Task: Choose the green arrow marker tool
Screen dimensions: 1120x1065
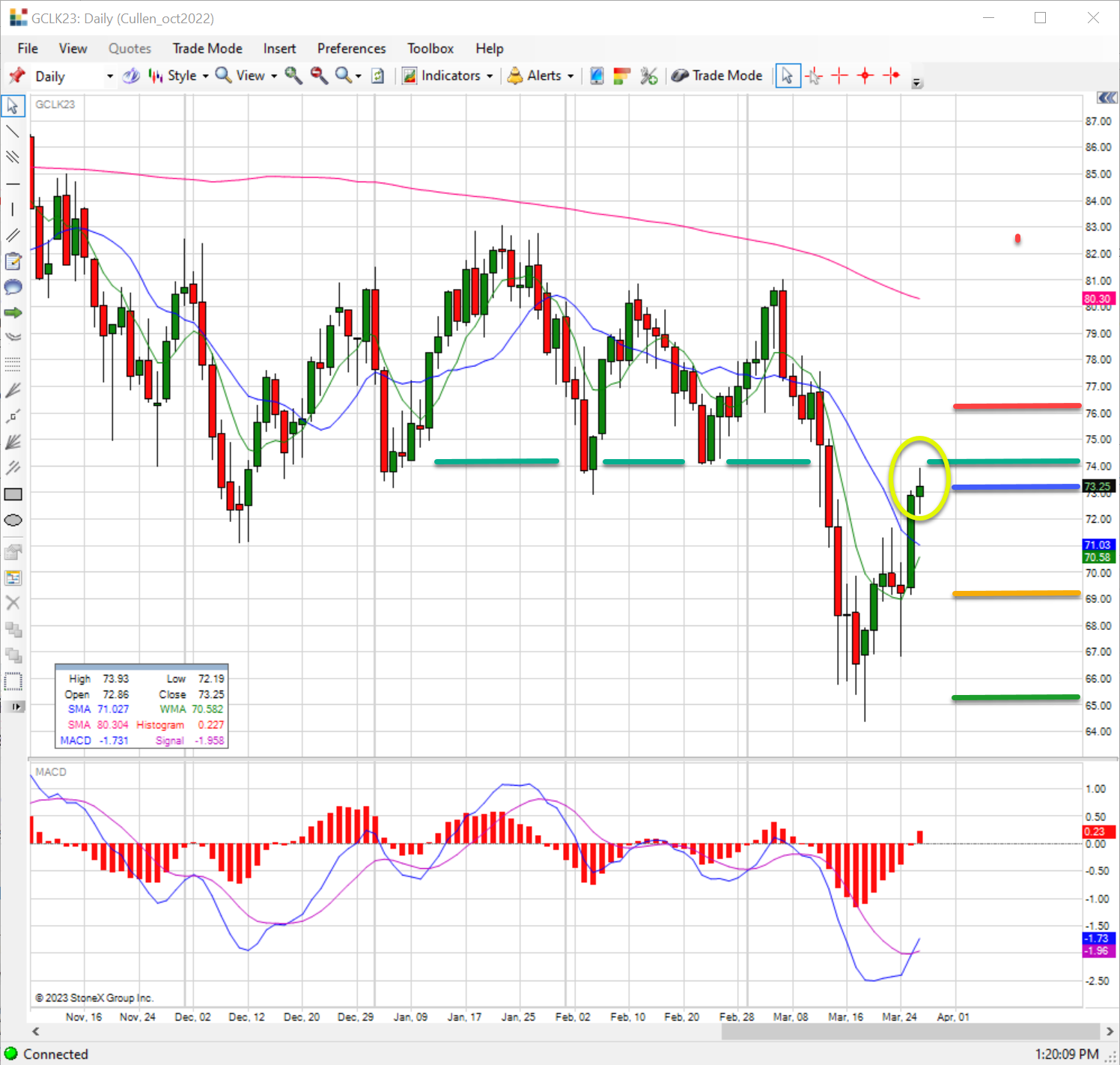Action: (x=13, y=313)
